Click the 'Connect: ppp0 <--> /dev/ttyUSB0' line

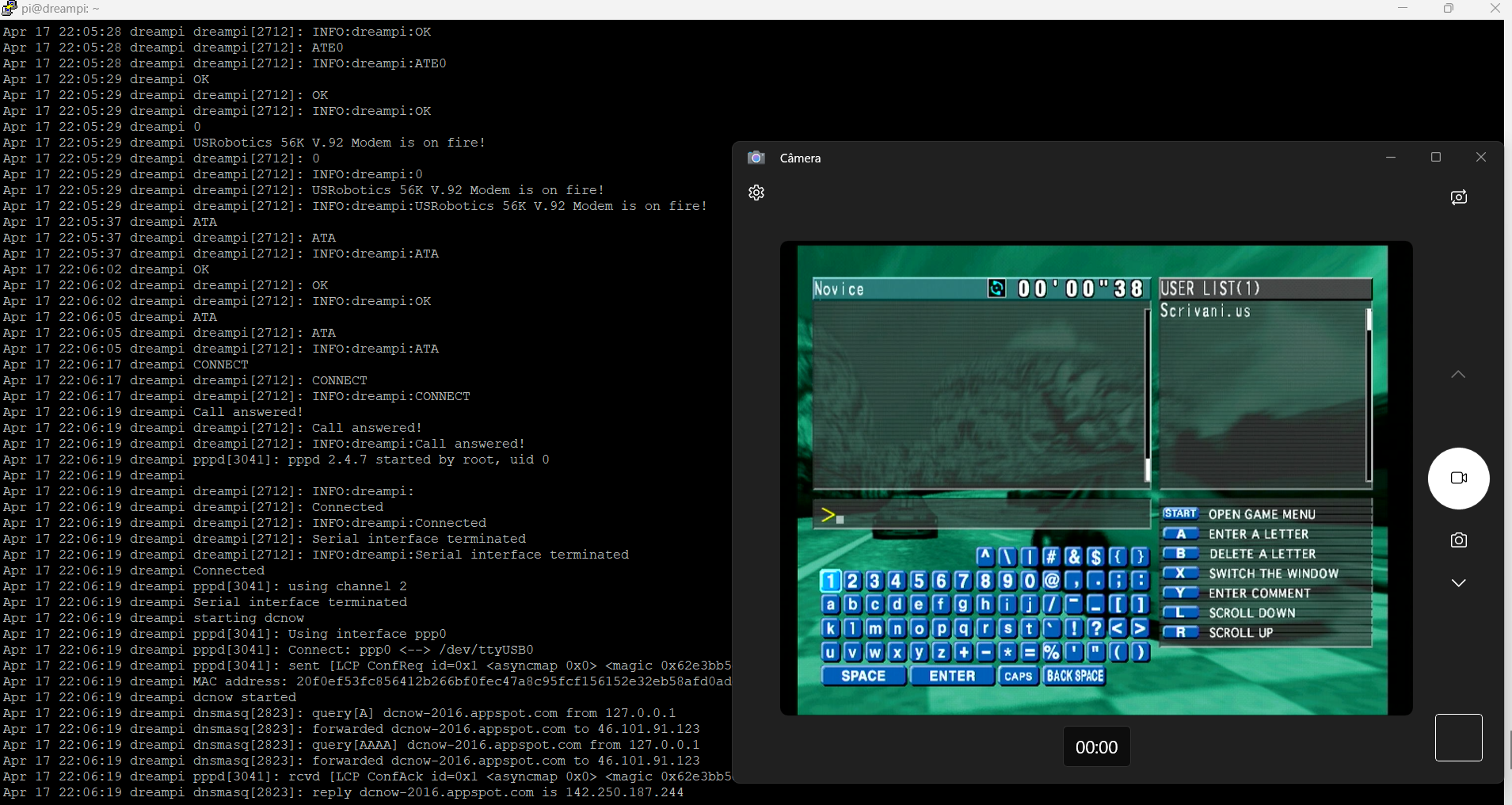[x=269, y=650]
